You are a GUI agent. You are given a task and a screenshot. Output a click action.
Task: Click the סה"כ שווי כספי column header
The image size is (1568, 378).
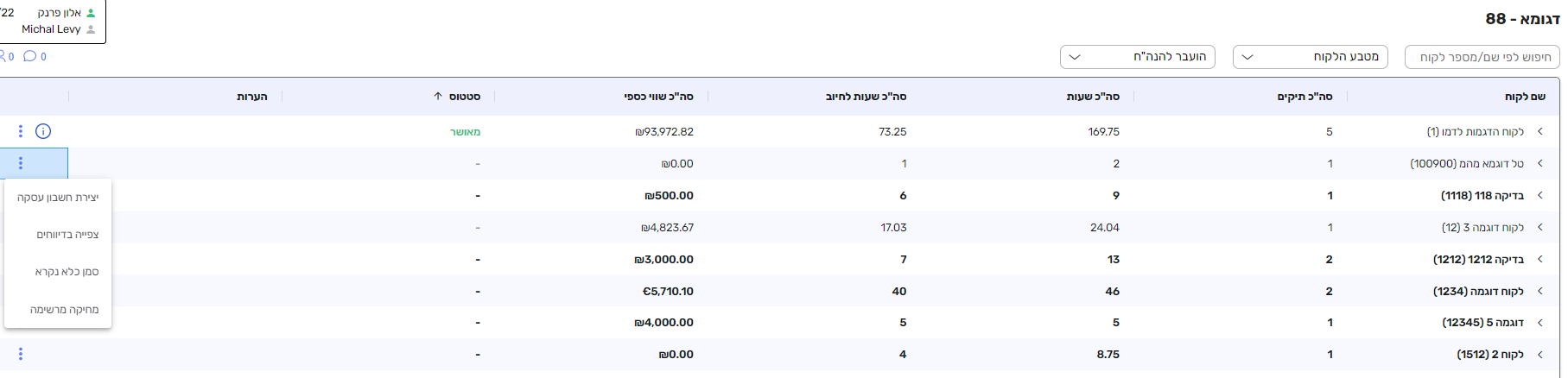point(658,97)
